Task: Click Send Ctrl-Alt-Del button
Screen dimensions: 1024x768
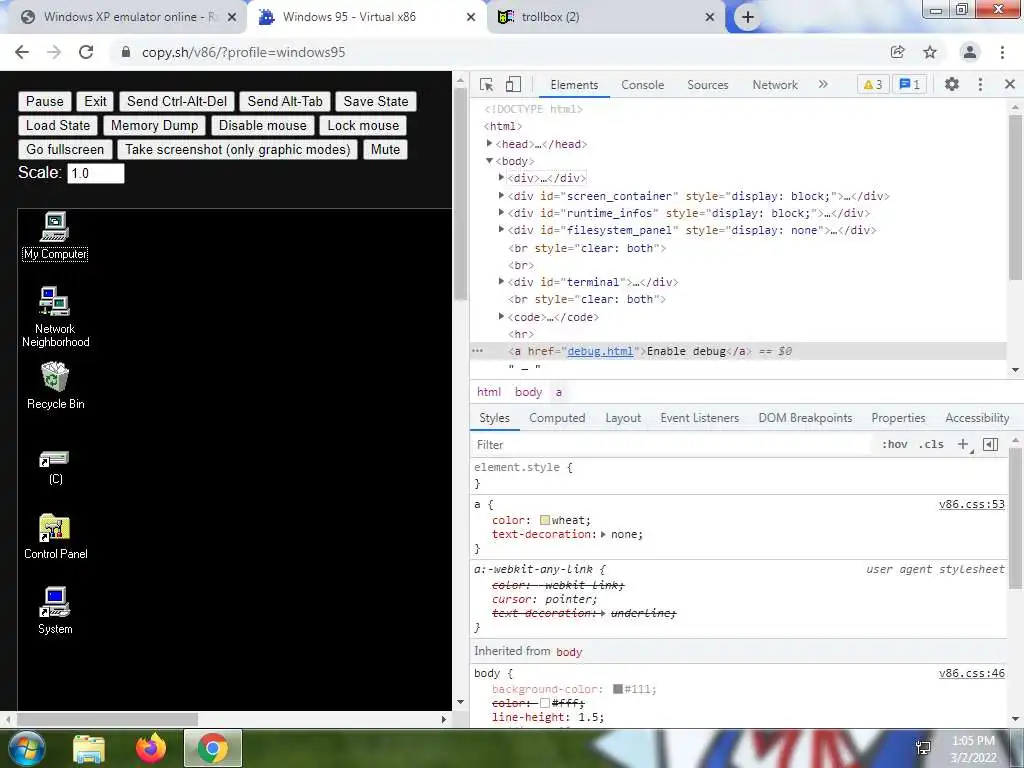Action: [177, 101]
